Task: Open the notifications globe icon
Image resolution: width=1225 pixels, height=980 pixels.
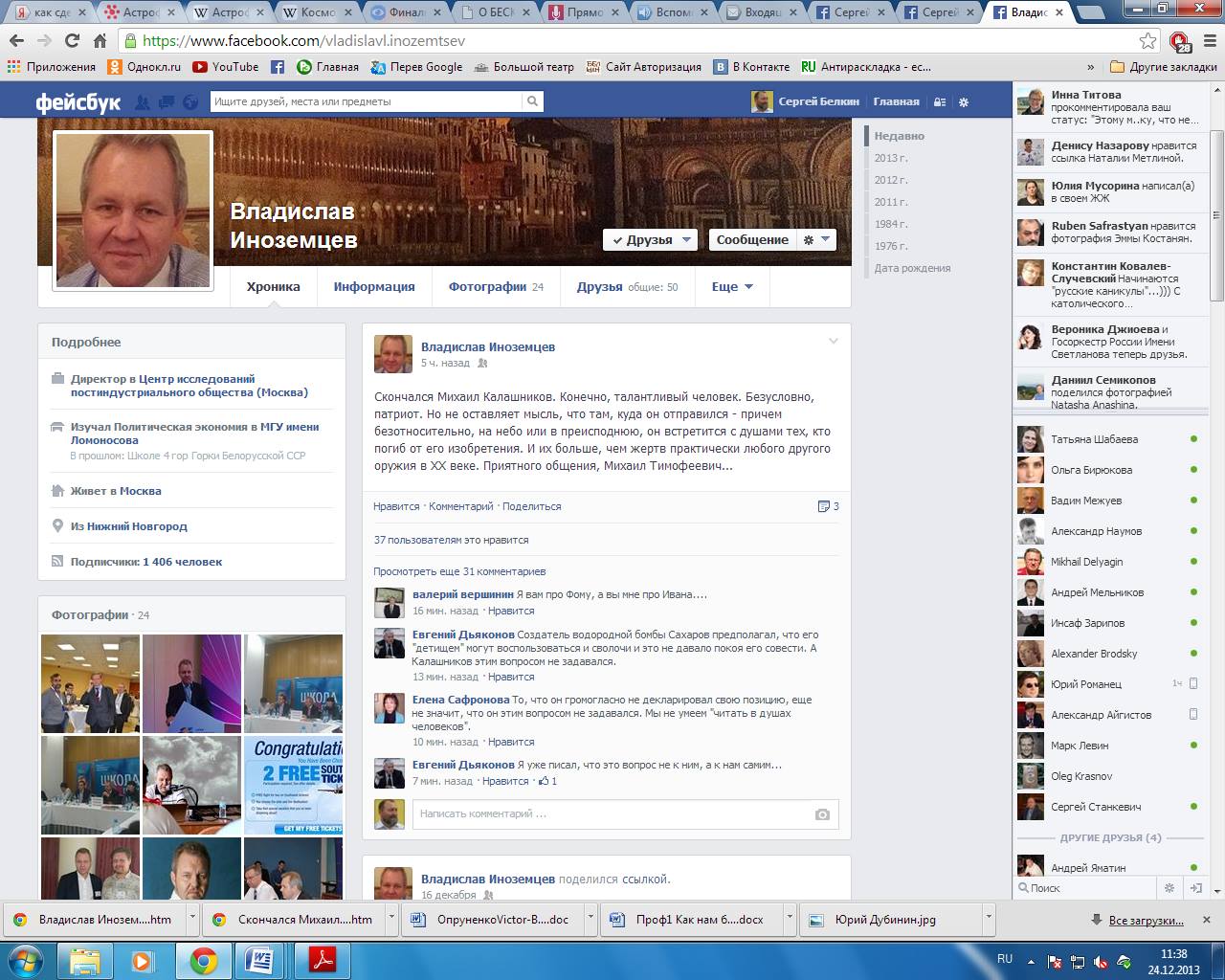Action: tap(189, 102)
